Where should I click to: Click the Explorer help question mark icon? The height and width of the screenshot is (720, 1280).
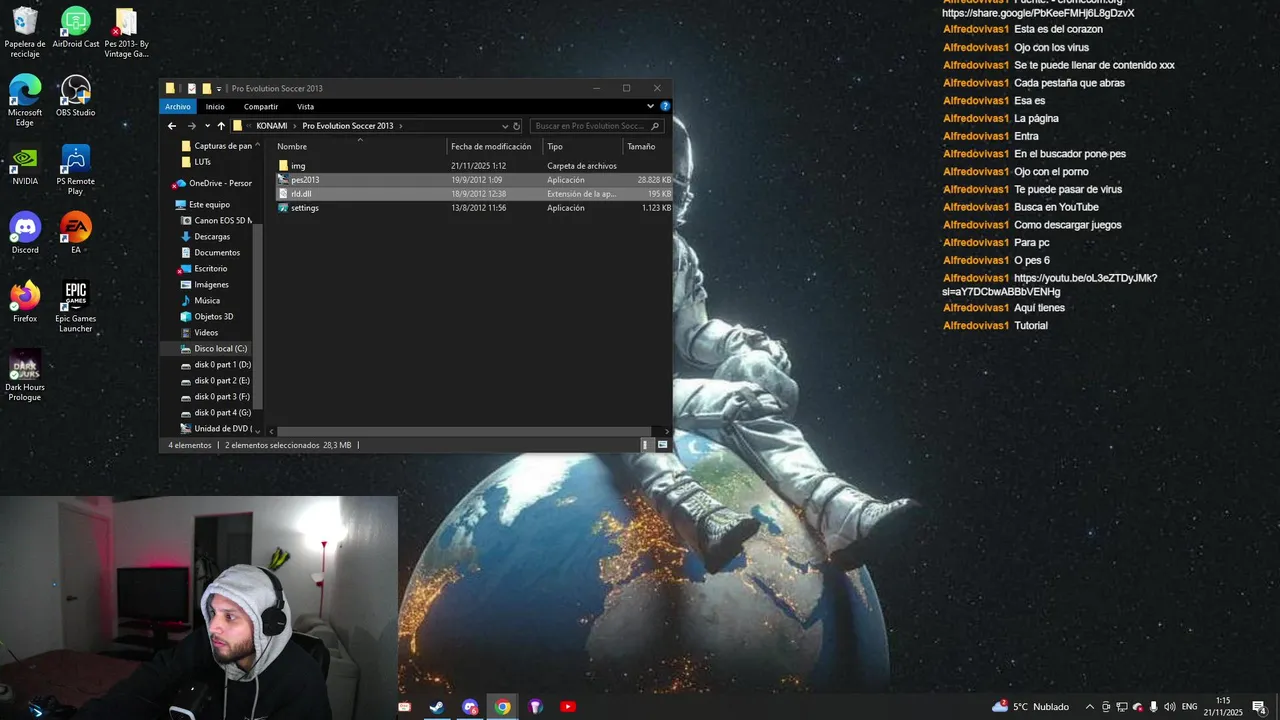point(665,106)
